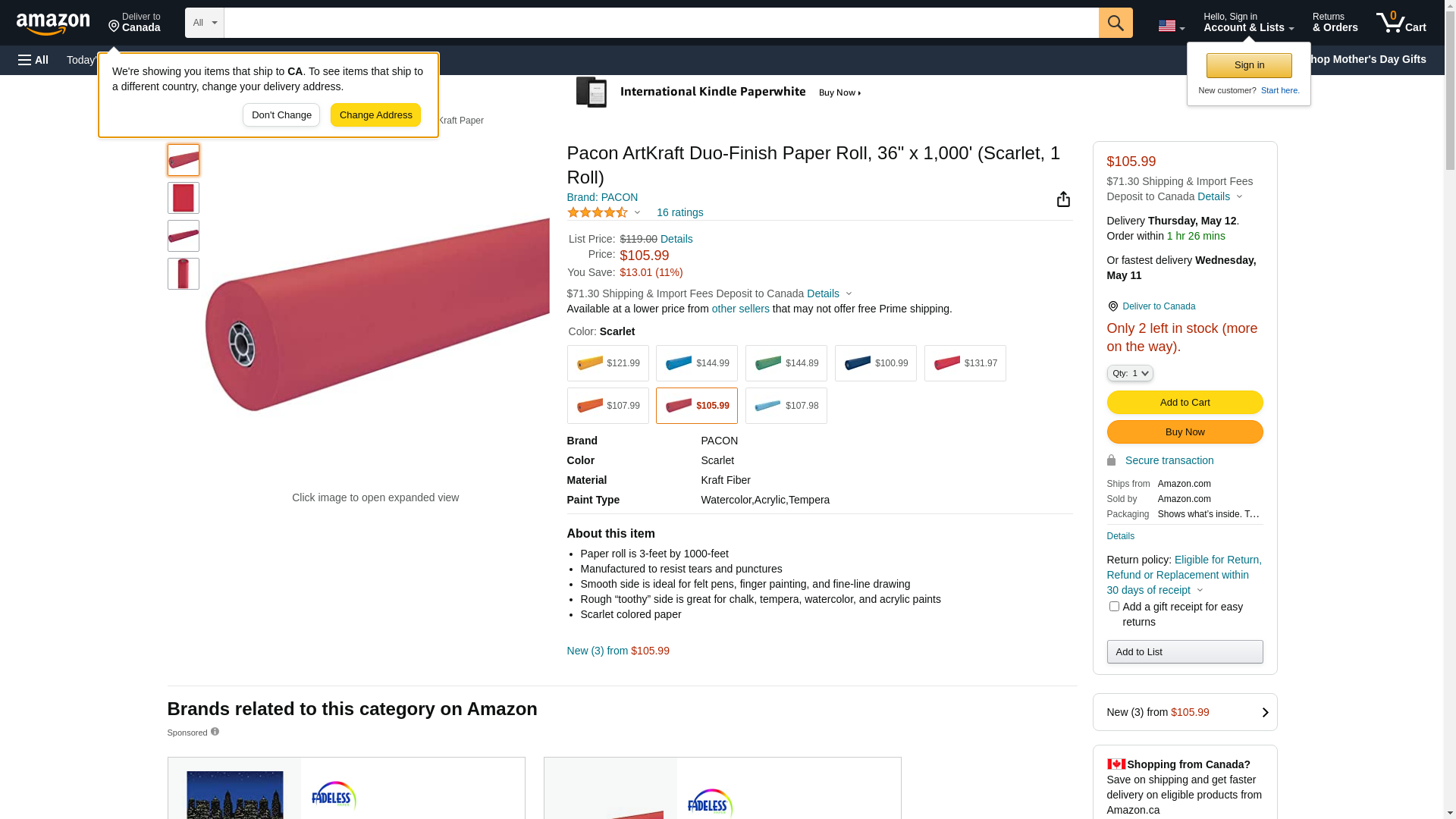Open the All hamburger menu
This screenshot has width=1456, height=819.
click(33, 60)
